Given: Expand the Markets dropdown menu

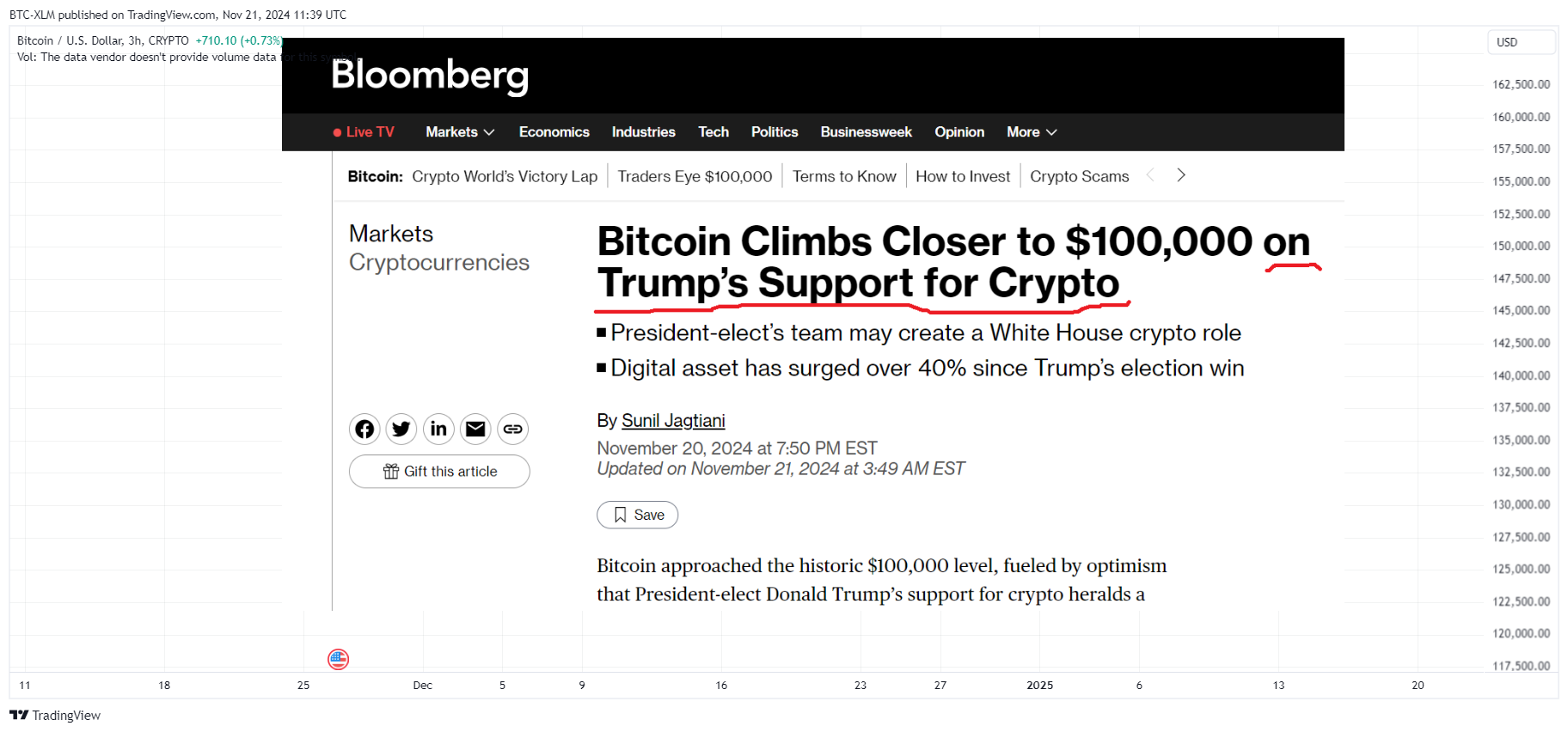Looking at the screenshot, I should [460, 131].
